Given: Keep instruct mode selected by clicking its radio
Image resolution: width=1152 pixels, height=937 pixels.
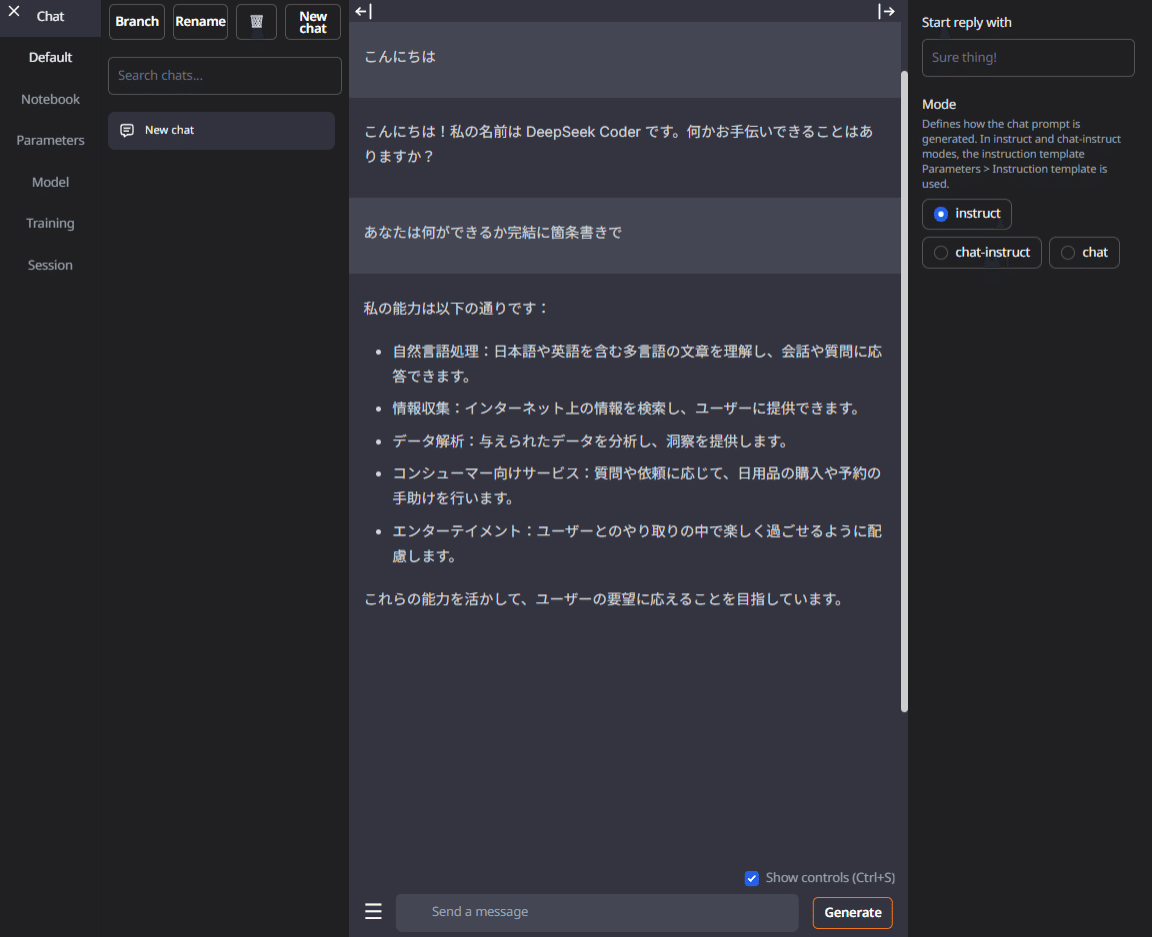Looking at the screenshot, I should point(940,213).
